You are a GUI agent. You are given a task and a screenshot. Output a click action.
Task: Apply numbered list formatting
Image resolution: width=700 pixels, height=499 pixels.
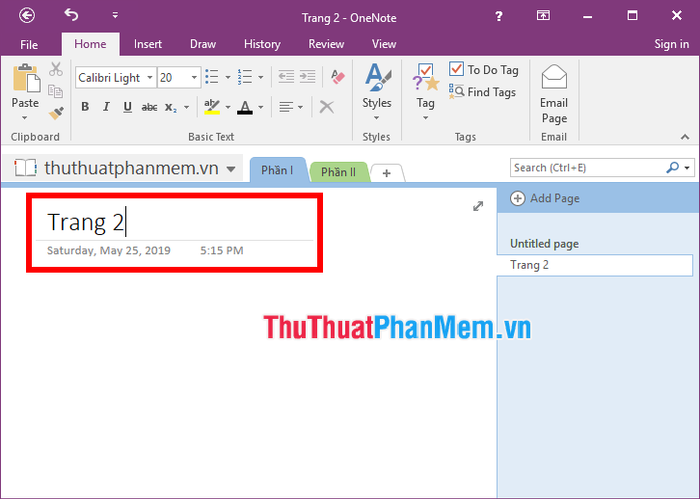pos(245,77)
